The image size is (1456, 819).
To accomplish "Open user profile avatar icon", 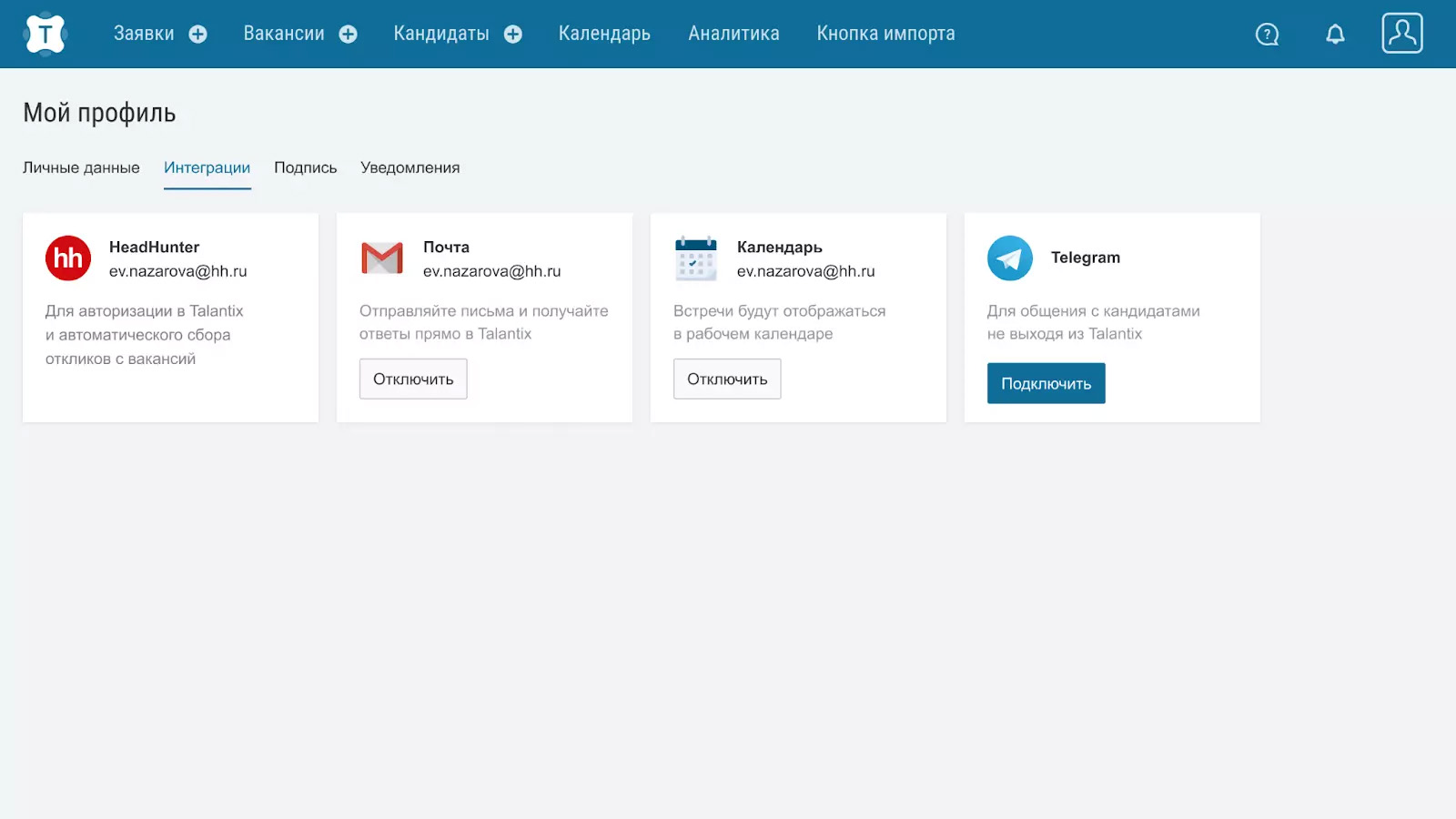I will 1402,34.
